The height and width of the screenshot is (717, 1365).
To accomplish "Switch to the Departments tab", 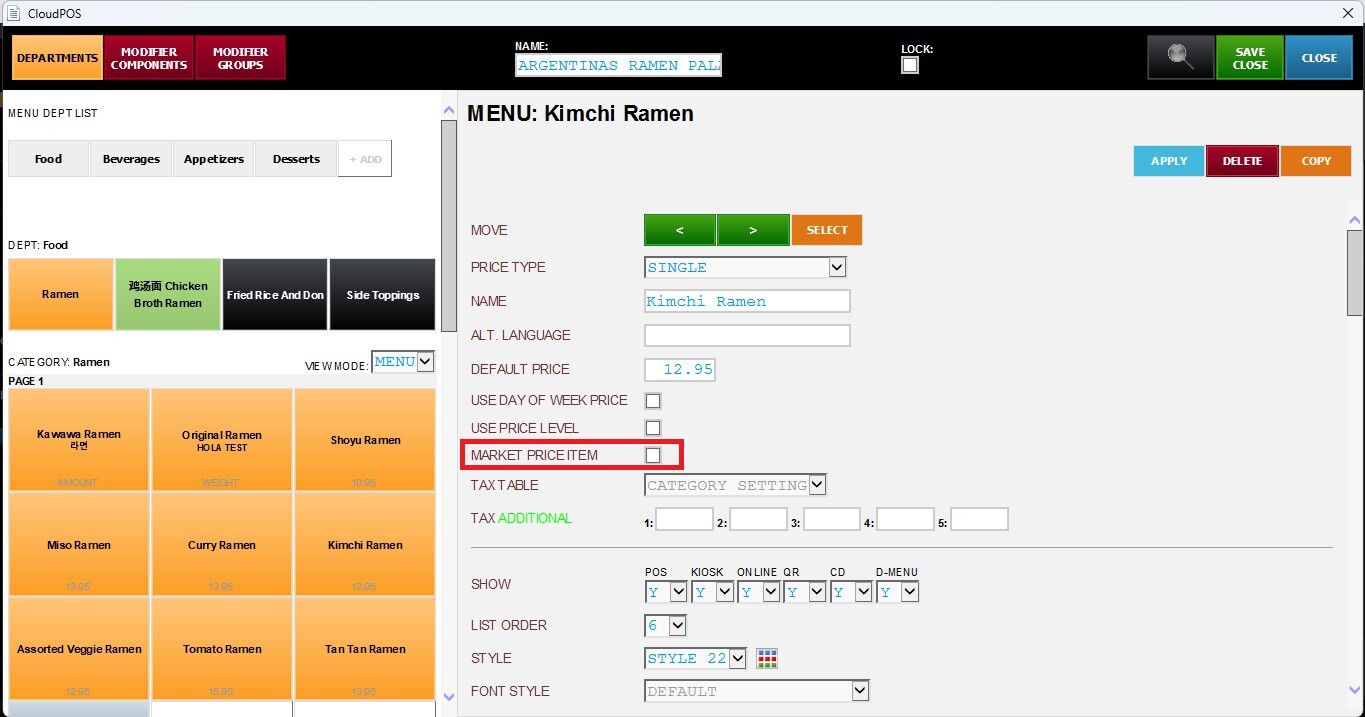I will tap(57, 58).
